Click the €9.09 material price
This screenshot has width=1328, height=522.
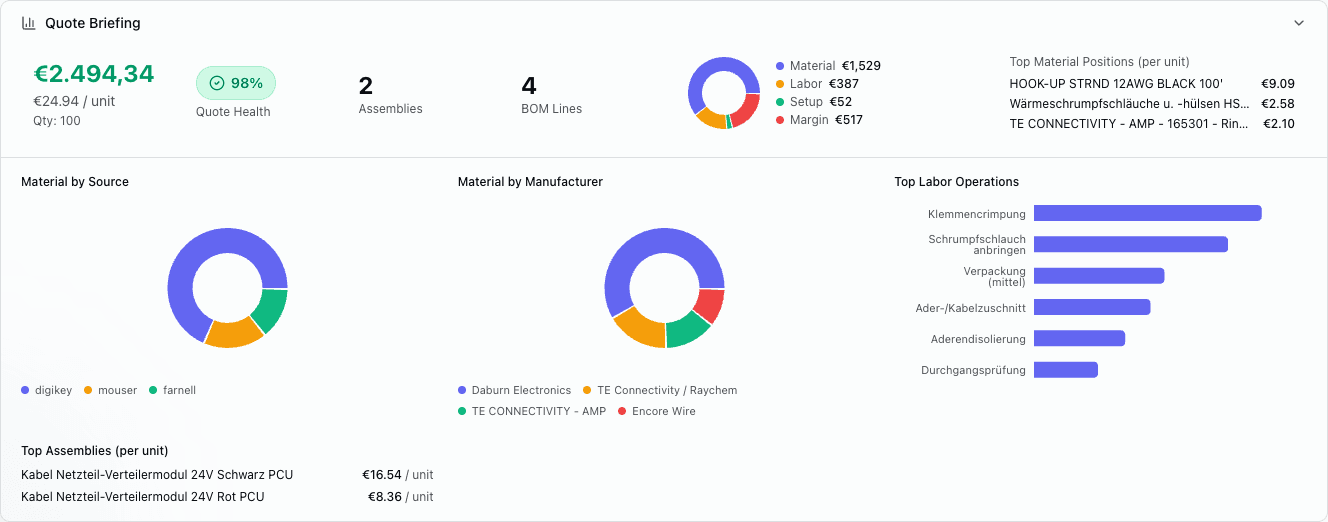1278,84
